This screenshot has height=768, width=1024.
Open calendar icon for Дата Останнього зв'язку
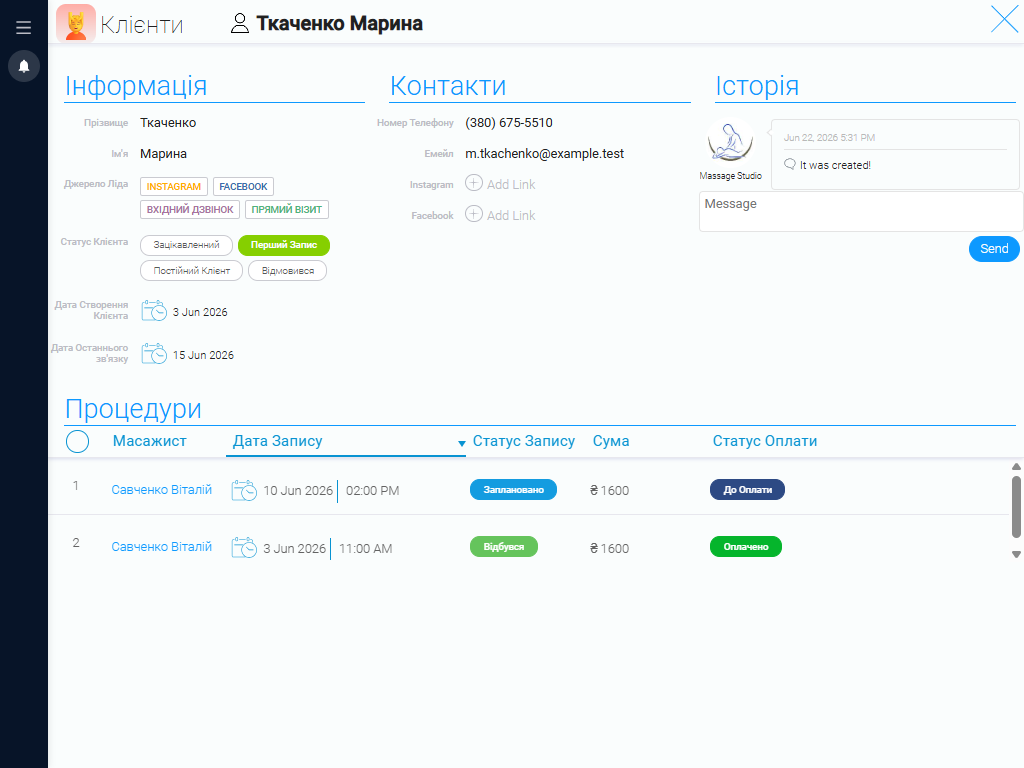[x=154, y=354]
